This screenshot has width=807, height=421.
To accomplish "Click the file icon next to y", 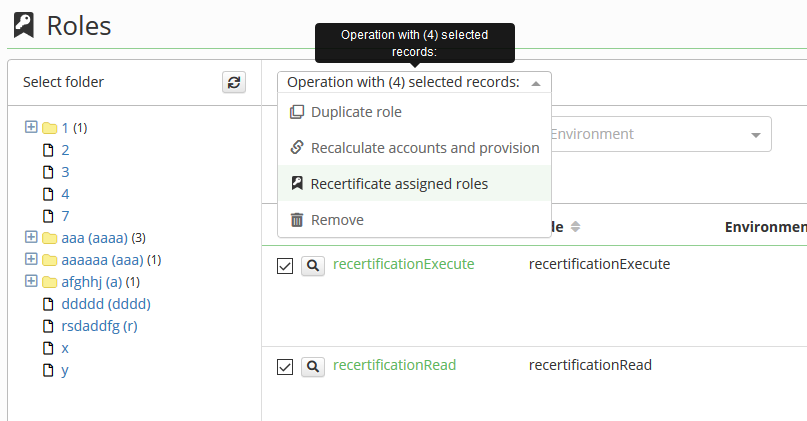I will [x=48, y=371].
